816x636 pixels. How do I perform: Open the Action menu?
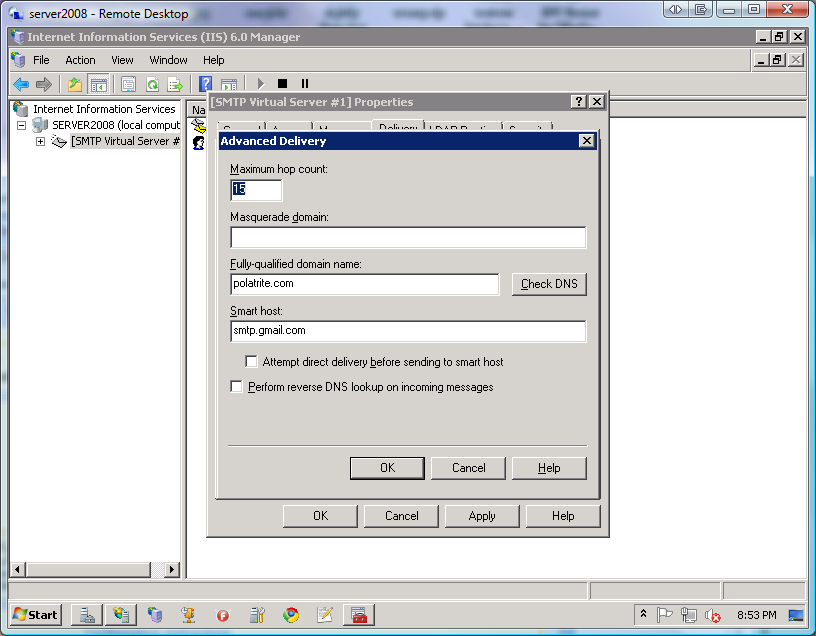click(x=80, y=60)
